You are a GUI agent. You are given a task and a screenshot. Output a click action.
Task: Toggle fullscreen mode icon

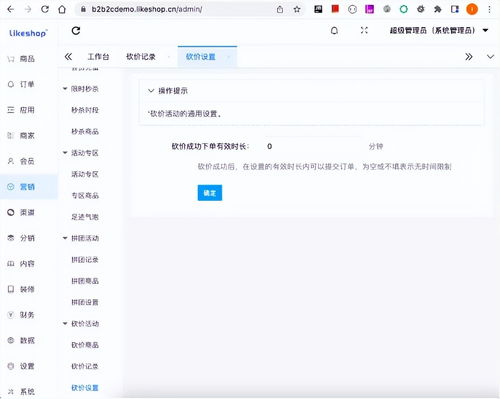(364, 30)
